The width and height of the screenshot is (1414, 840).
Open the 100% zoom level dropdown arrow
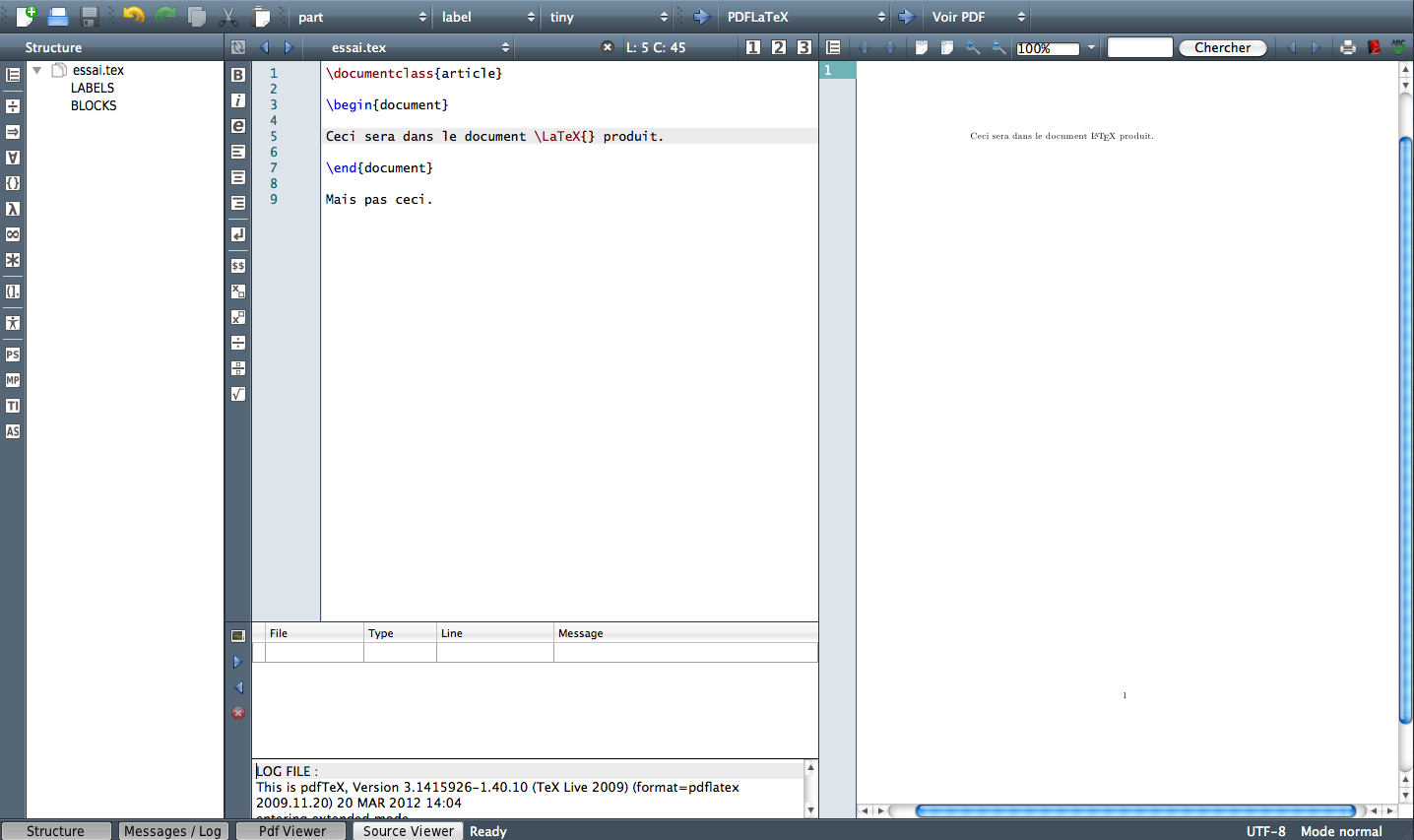coord(1091,47)
